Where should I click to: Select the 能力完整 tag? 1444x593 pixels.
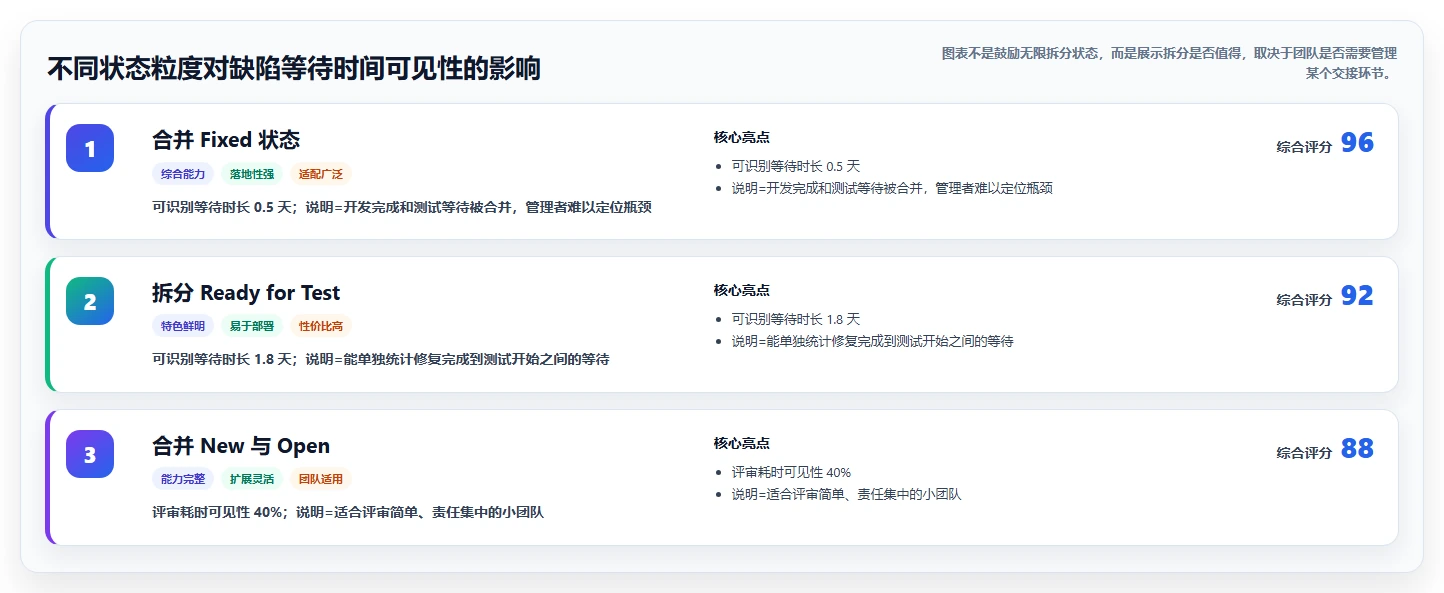(x=183, y=479)
